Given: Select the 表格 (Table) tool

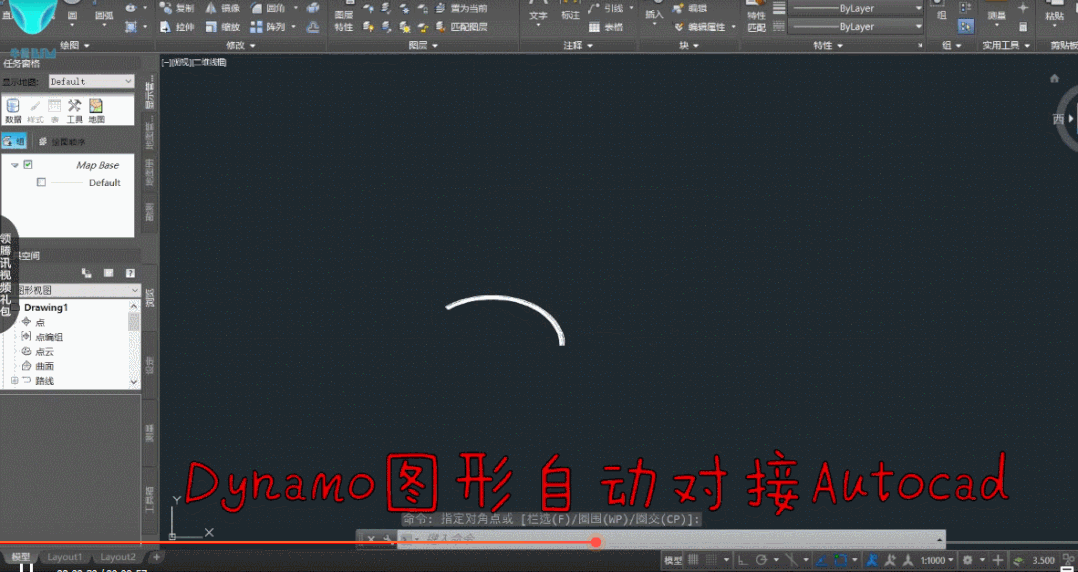Looking at the screenshot, I should click(x=606, y=27).
